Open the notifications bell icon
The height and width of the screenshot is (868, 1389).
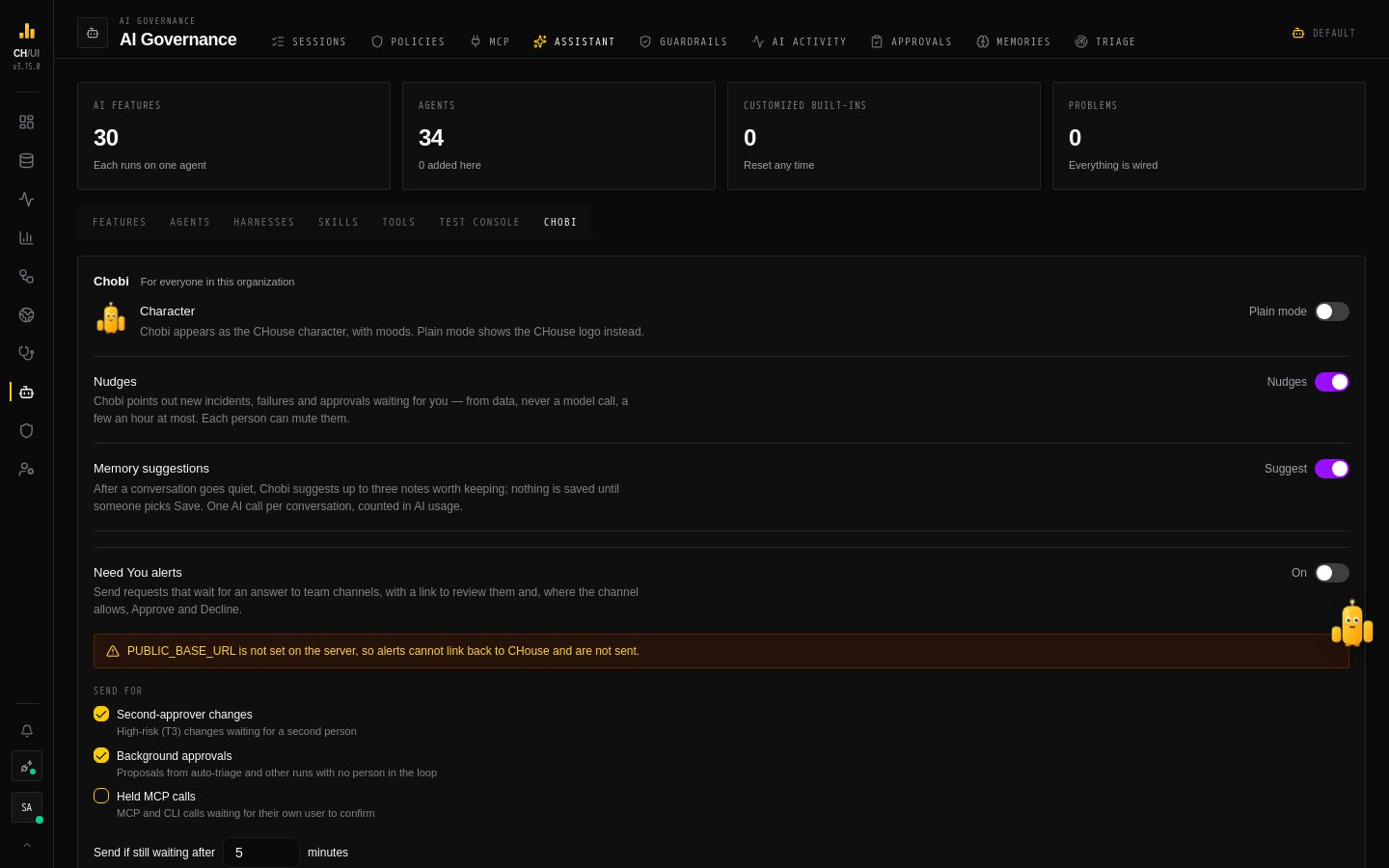27,731
